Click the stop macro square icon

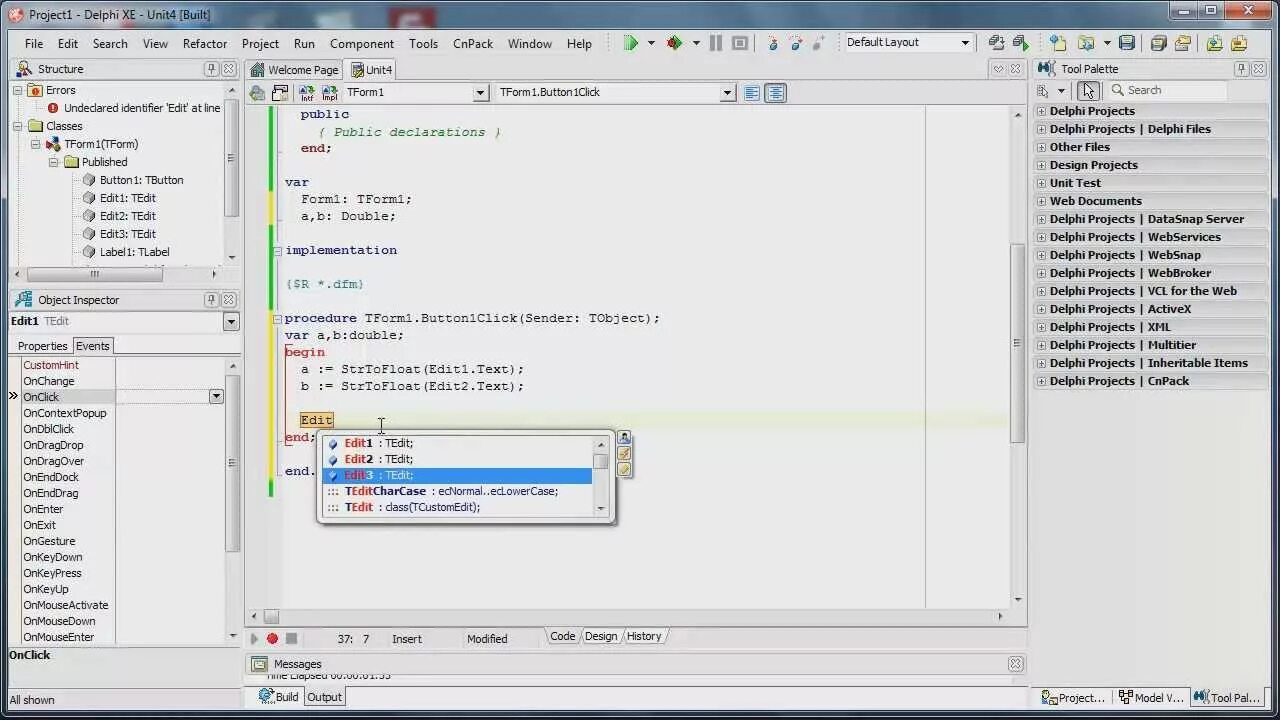291,638
